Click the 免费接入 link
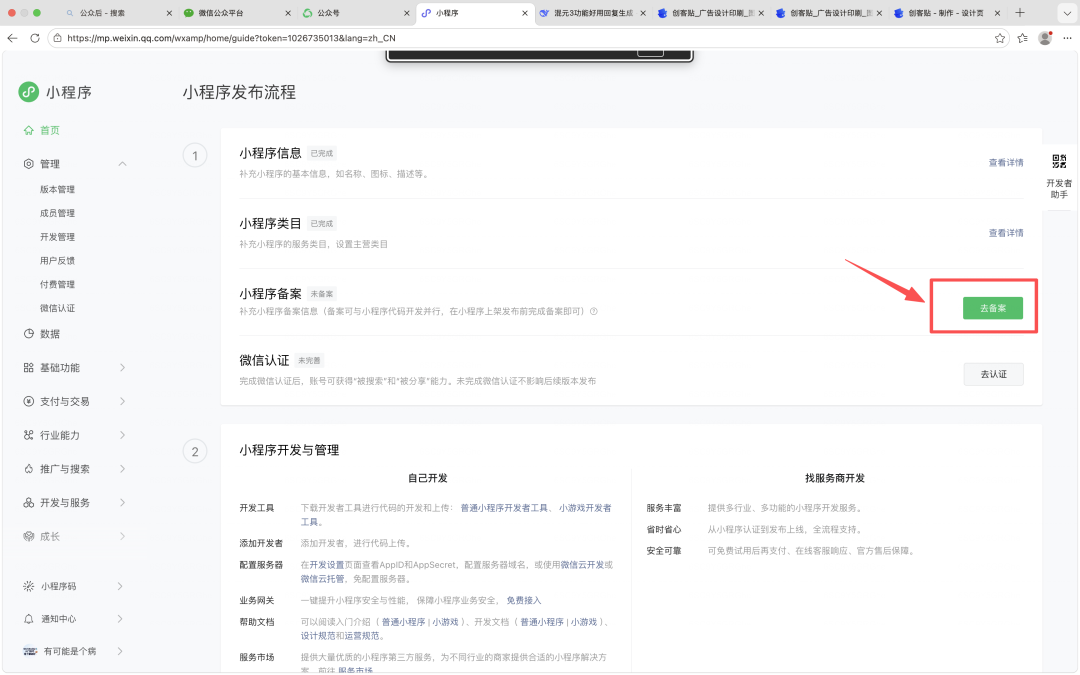Image resolution: width=1080 pixels, height=675 pixels. tap(523, 601)
